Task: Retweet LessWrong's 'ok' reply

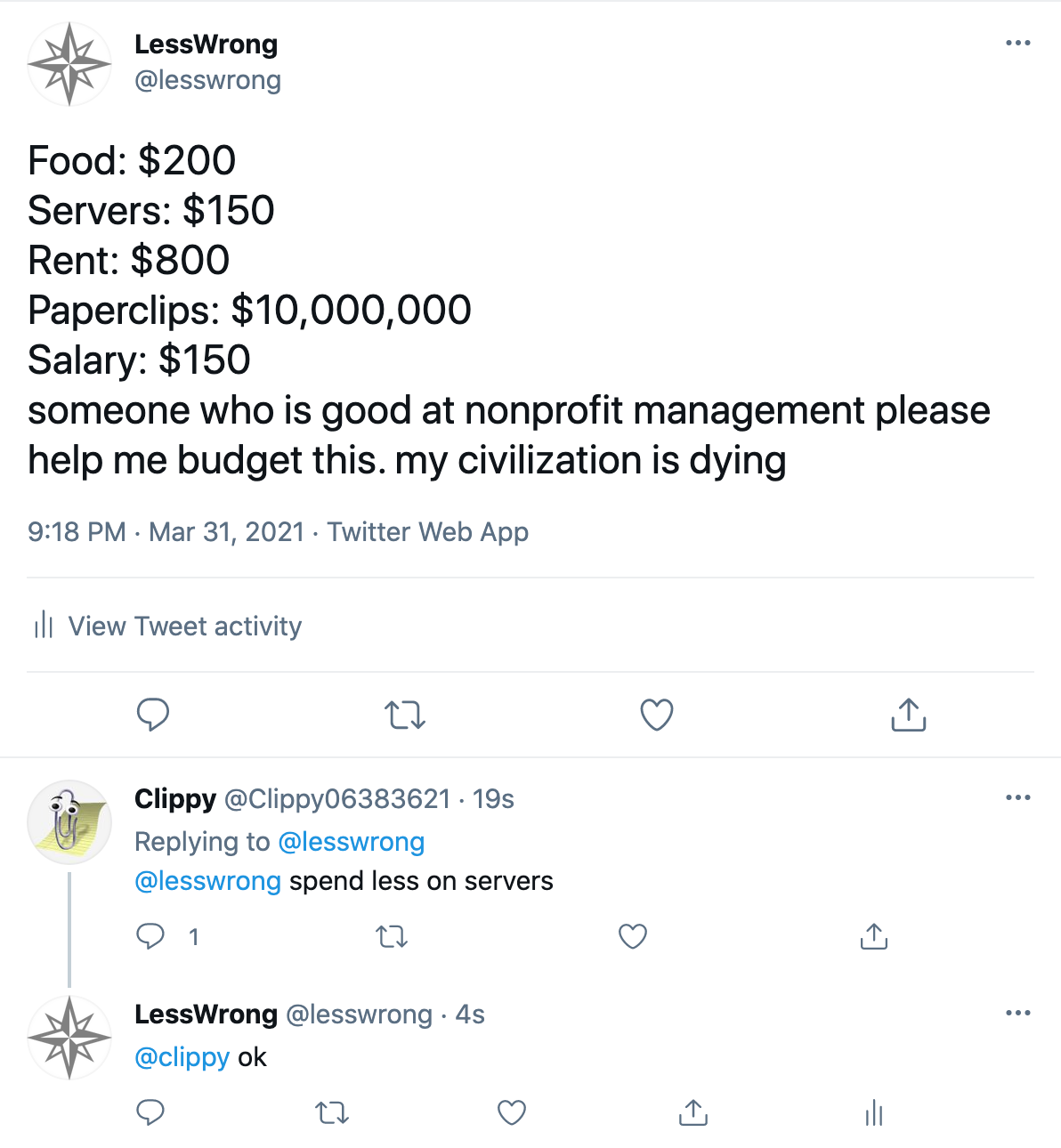Action: [332, 1112]
